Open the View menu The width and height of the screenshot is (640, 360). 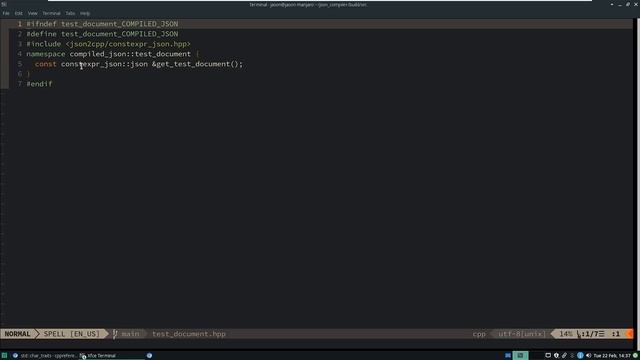pos(33,13)
